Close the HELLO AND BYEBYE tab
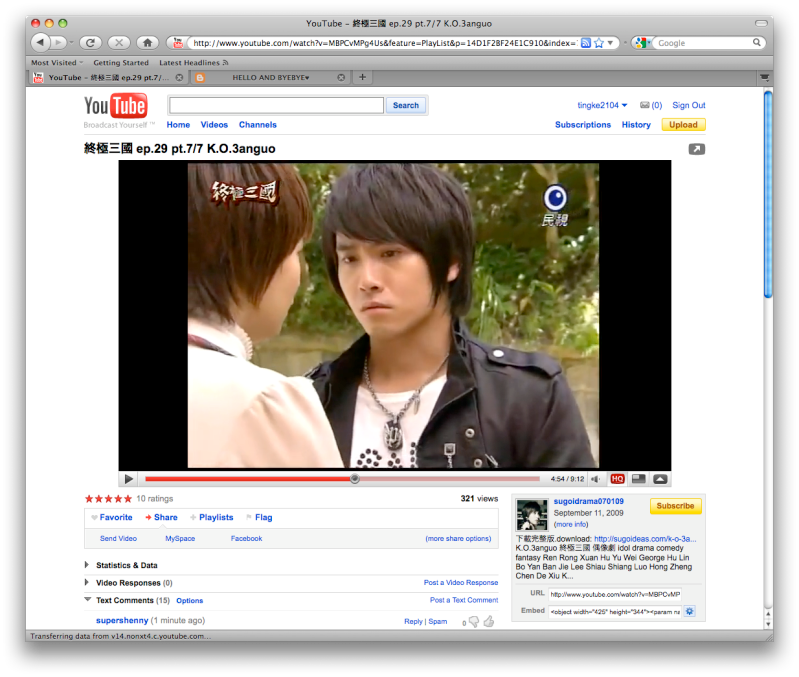The width and height of the screenshot is (799, 677). (341, 77)
